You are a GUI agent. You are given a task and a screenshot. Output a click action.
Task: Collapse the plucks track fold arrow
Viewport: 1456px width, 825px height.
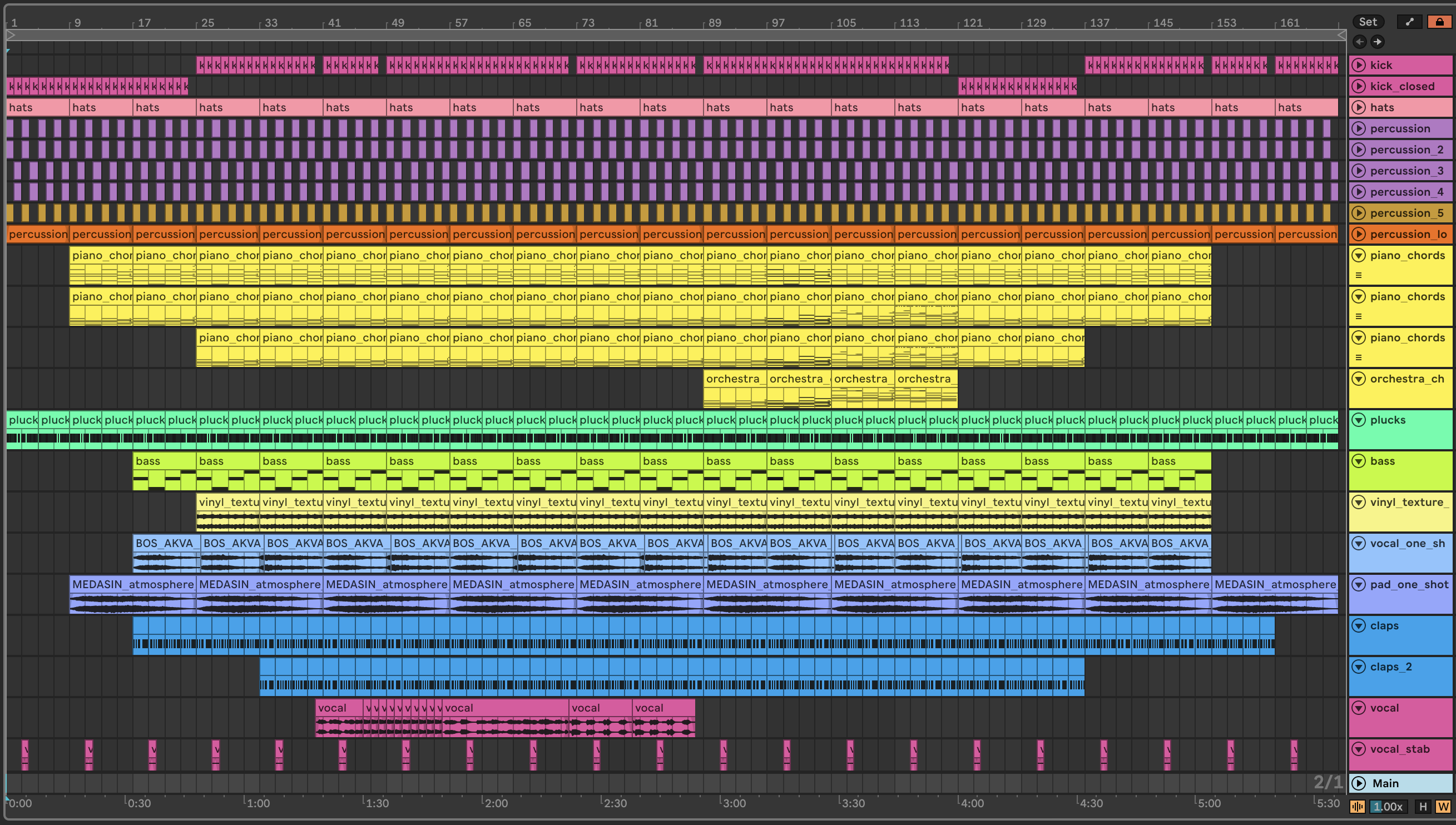tap(1359, 419)
